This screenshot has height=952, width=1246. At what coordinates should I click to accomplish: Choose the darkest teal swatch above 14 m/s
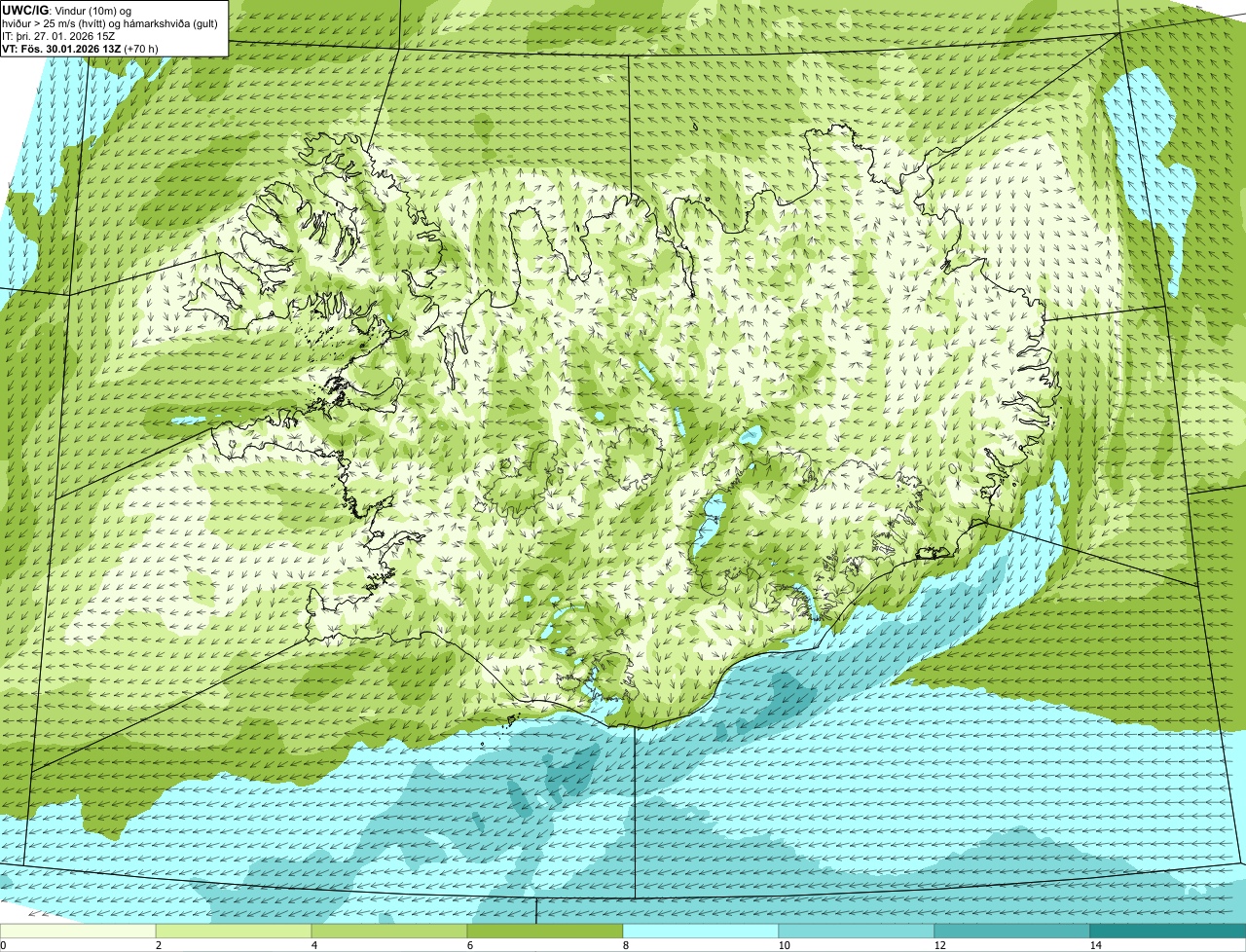coord(1168,931)
